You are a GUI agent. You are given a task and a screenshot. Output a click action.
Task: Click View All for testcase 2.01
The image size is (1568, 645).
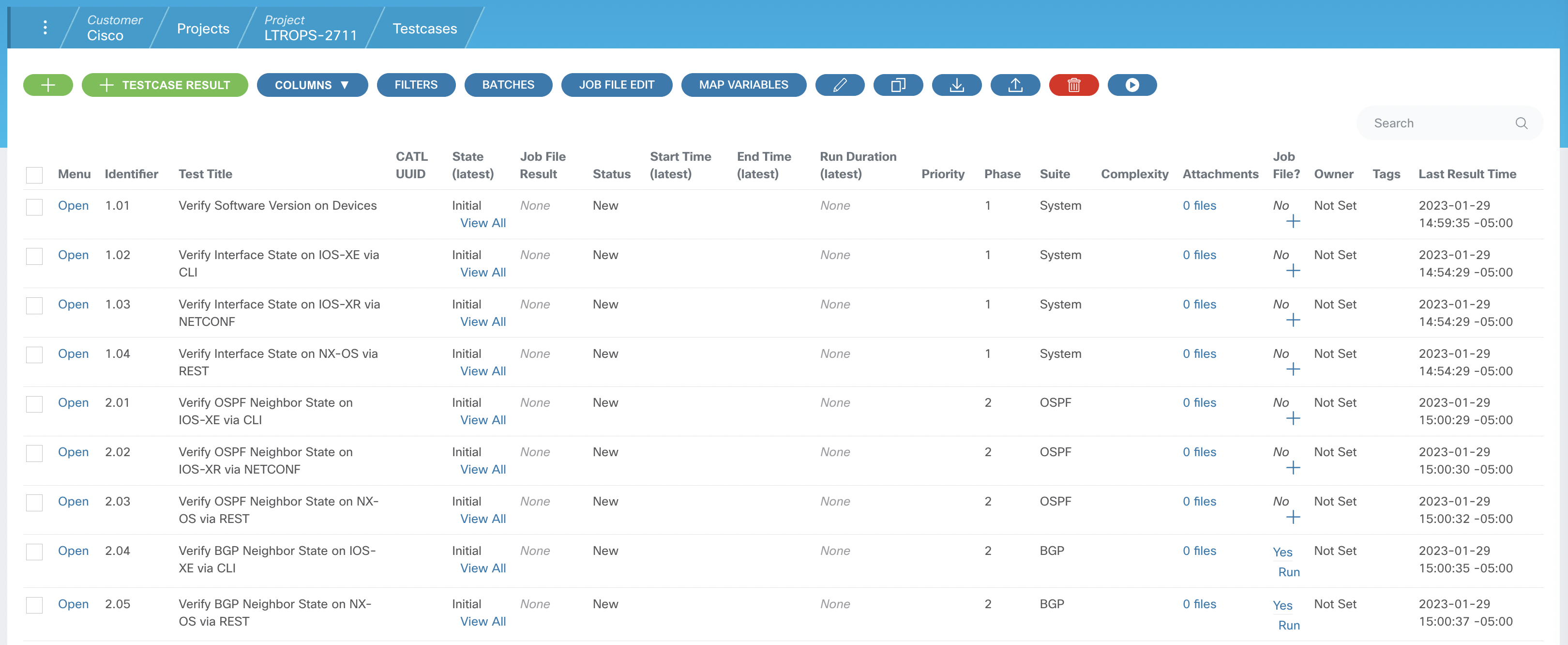(482, 420)
